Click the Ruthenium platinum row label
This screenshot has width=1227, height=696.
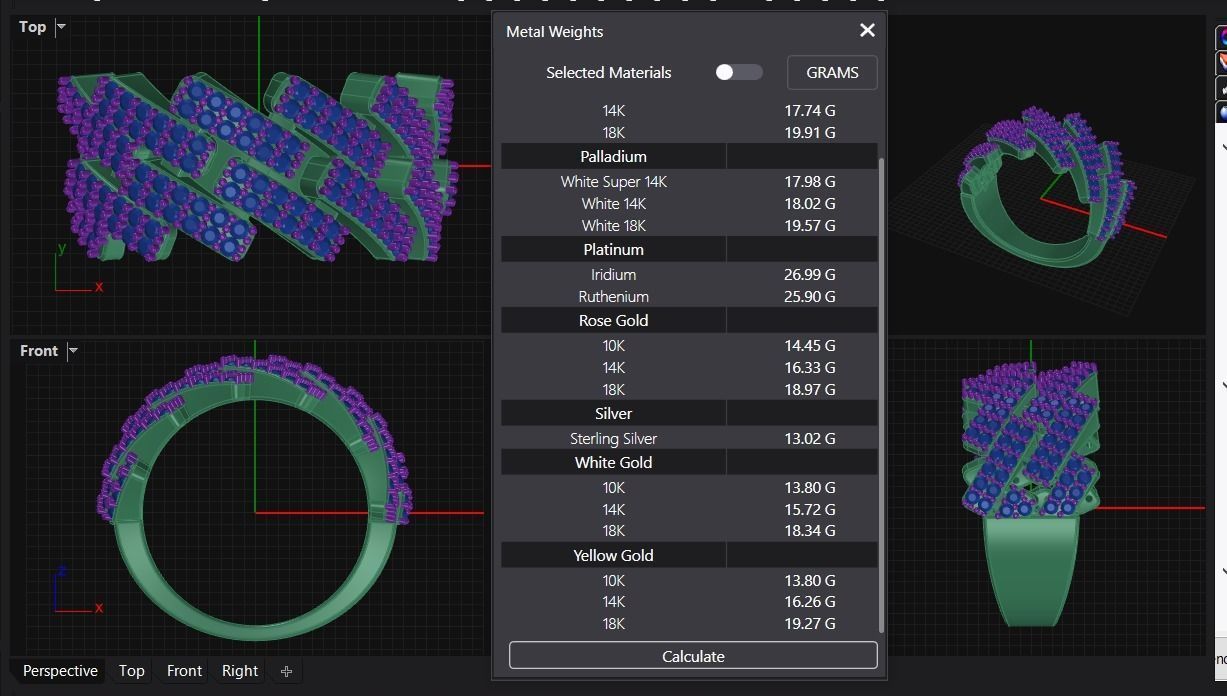pyautogui.click(x=613, y=297)
